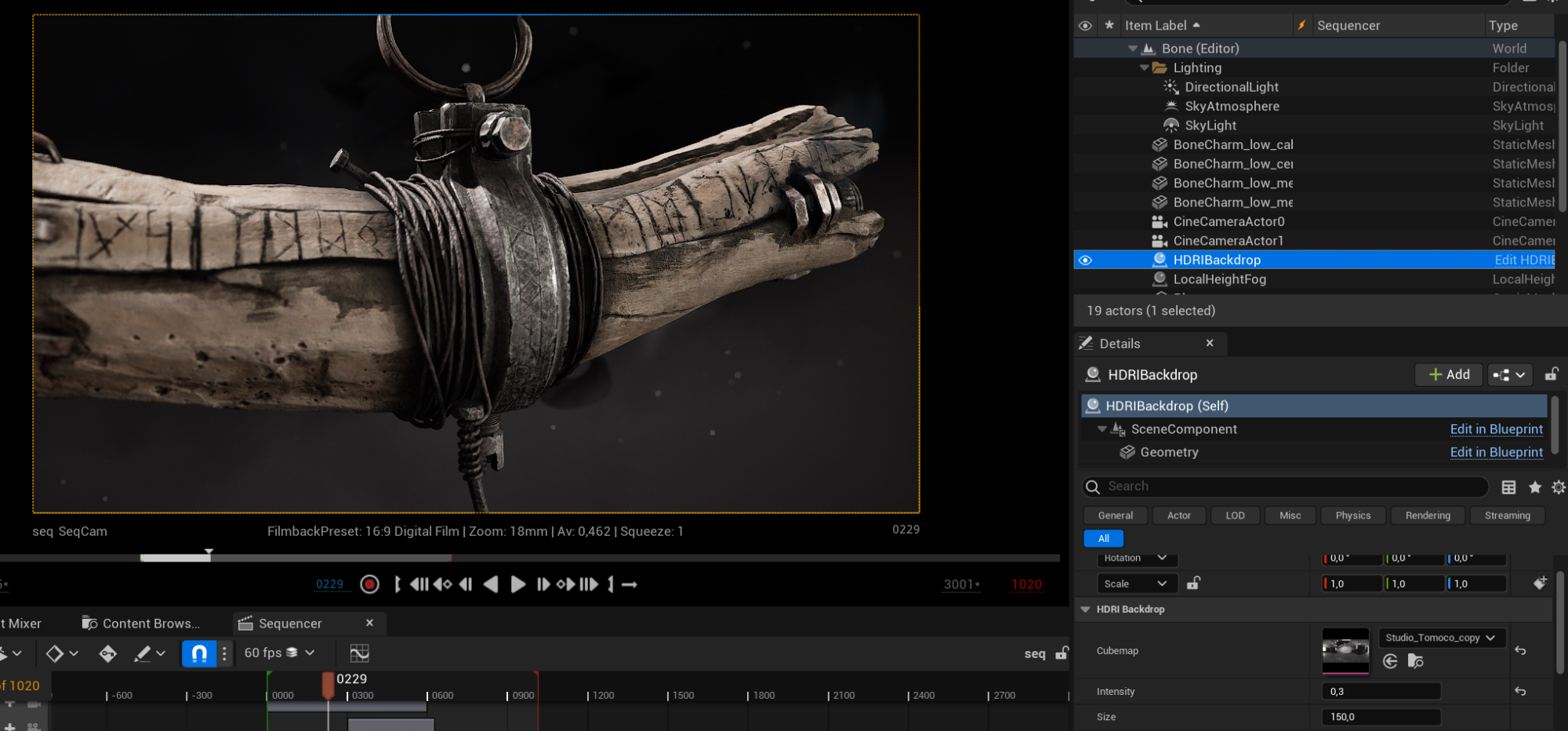Screen dimensions: 1568x731
Task: Click Edit in Blueprint for SceneComponent
Action: pos(1496,429)
